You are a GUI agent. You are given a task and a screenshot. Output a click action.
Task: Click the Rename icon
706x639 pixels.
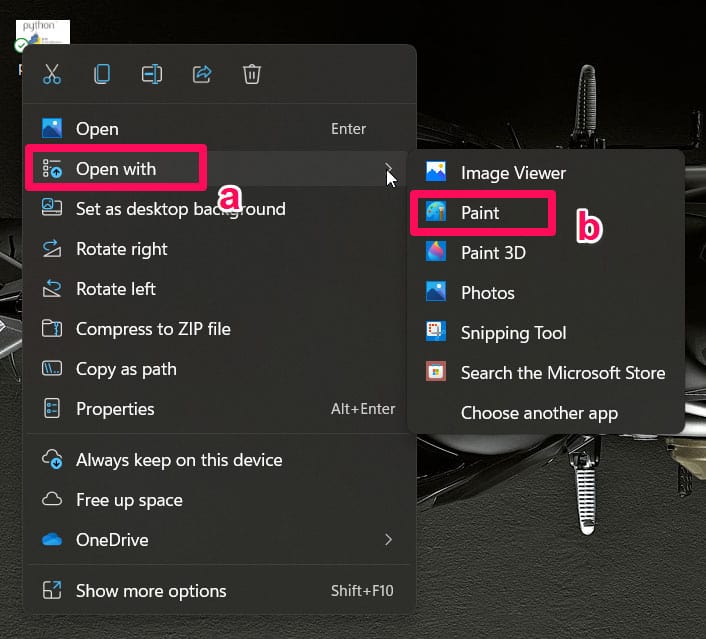coord(152,74)
